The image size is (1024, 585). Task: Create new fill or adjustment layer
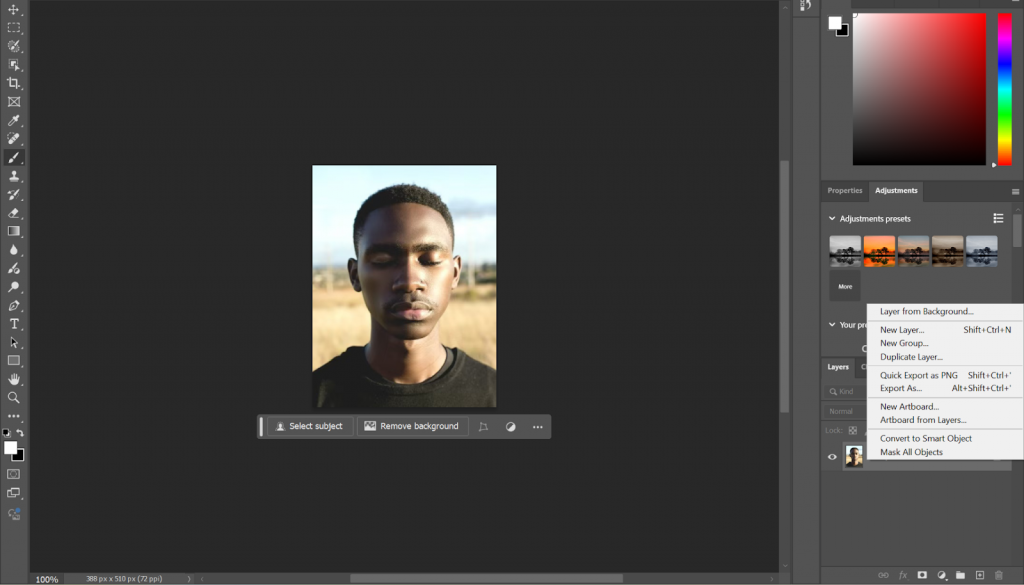[941, 575]
